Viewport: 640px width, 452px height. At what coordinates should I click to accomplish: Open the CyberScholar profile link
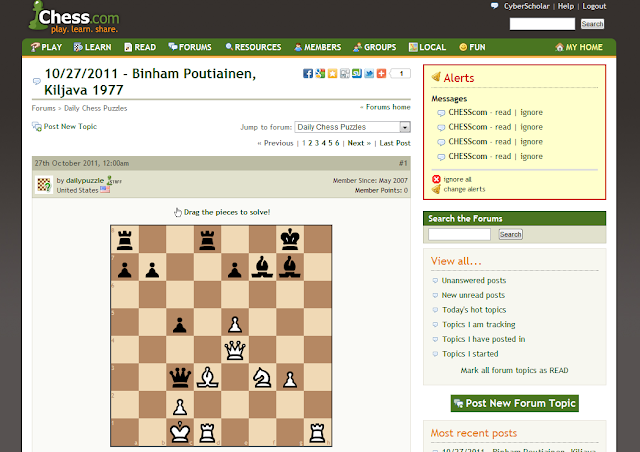(x=527, y=6)
